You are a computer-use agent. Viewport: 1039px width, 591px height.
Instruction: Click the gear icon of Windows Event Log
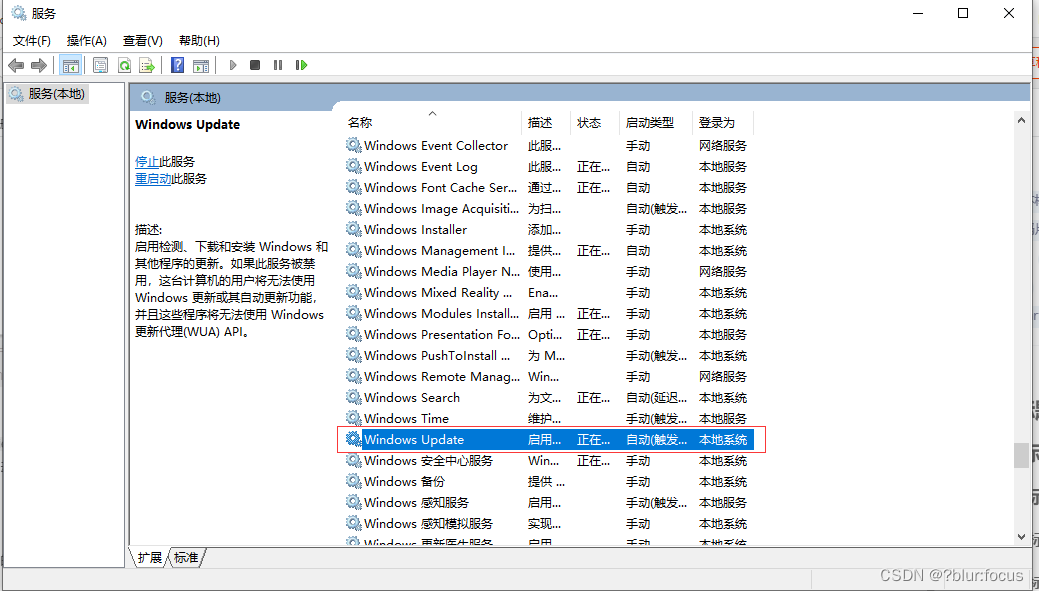click(354, 166)
